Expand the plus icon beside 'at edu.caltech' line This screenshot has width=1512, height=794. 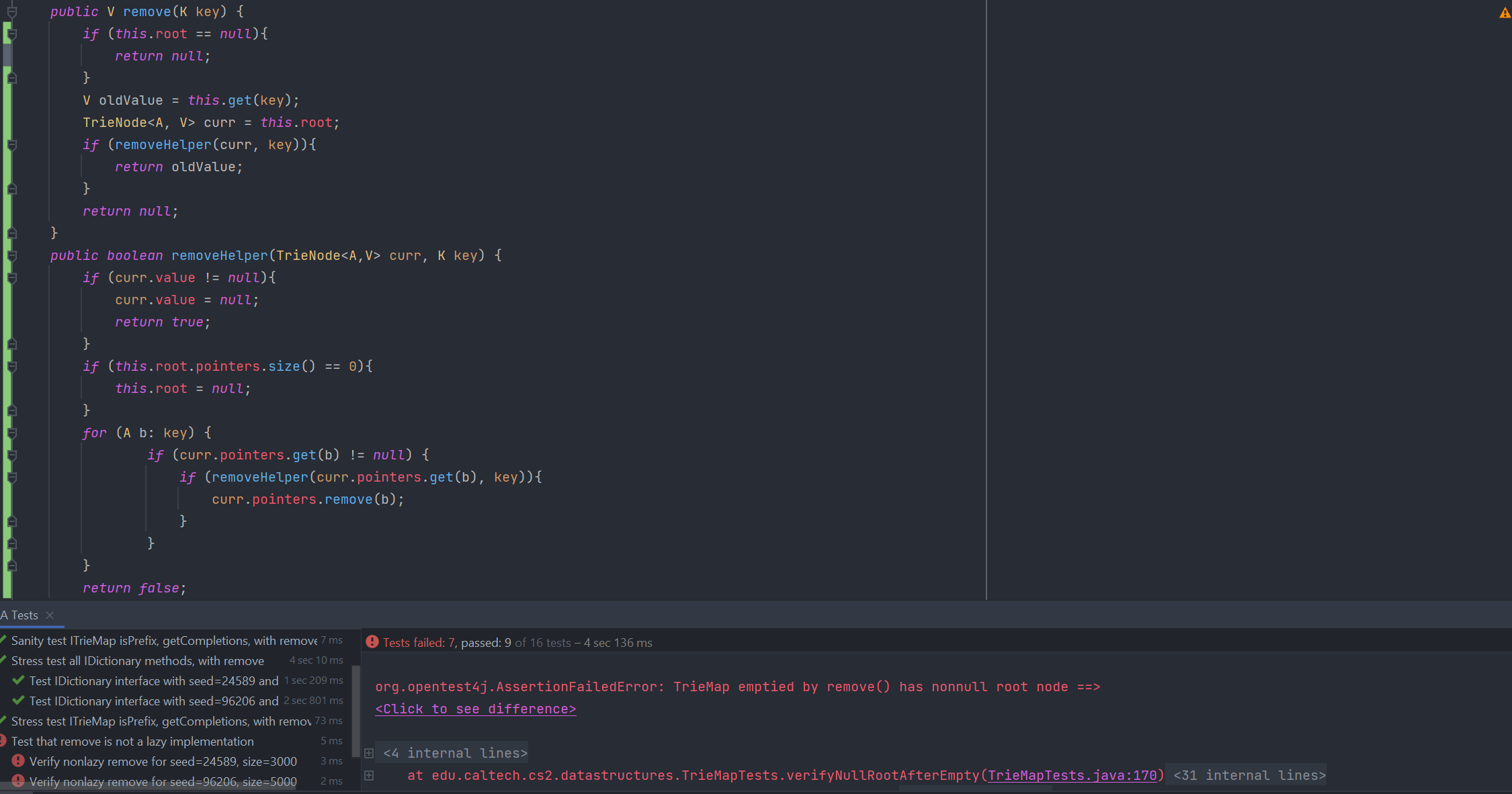coord(369,775)
